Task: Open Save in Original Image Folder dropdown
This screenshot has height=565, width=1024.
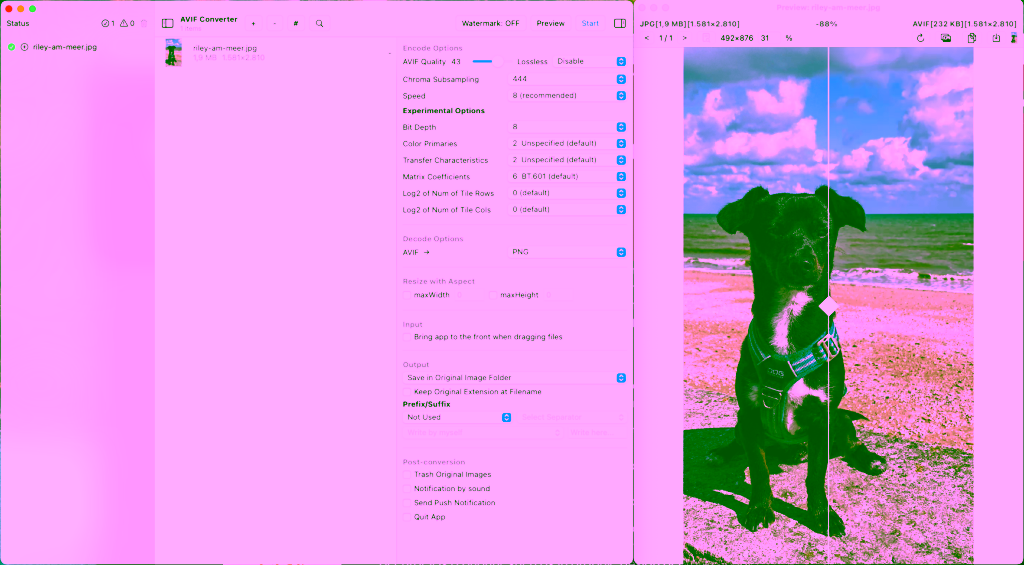Action: (515, 378)
